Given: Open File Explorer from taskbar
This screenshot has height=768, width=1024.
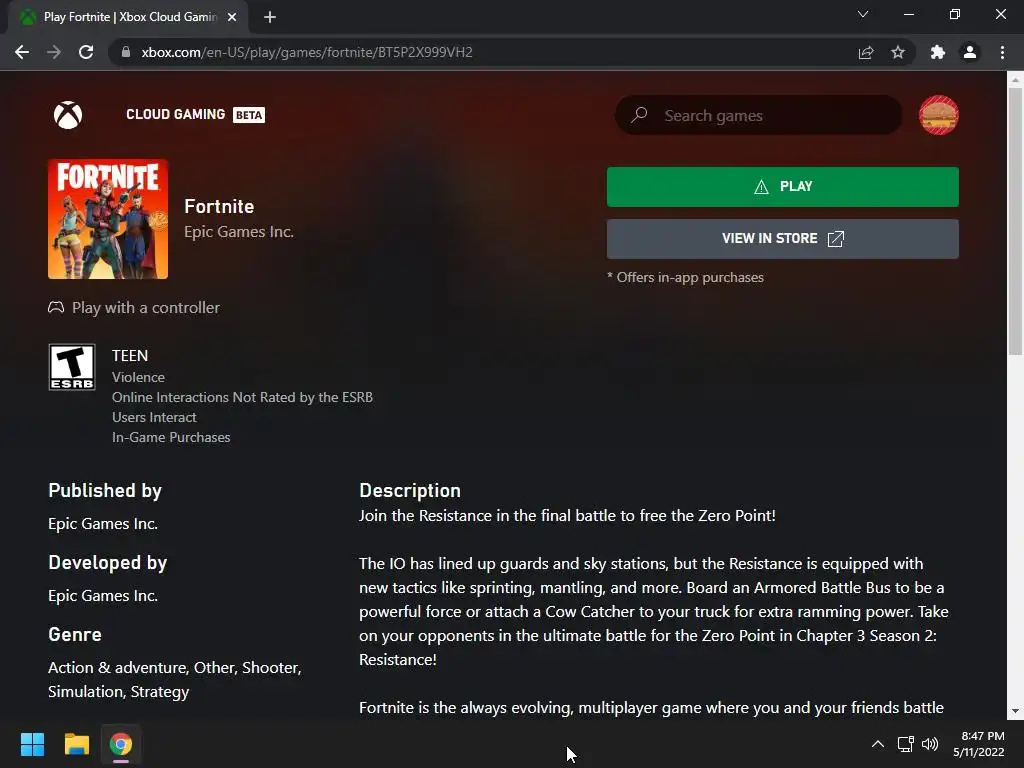Looking at the screenshot, I should click(76, 744).
